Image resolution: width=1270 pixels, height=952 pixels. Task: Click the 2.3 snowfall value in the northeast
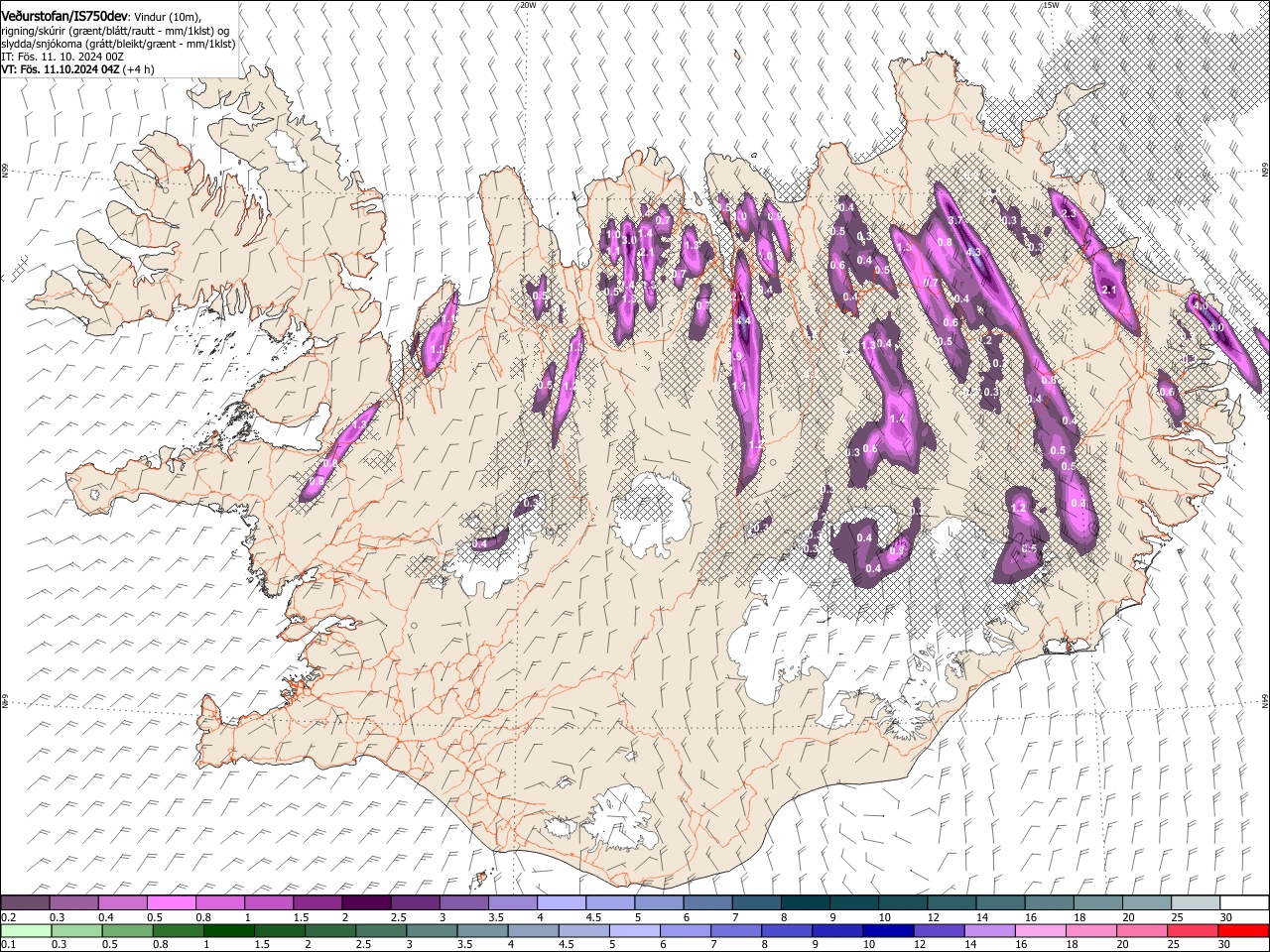1069,214
